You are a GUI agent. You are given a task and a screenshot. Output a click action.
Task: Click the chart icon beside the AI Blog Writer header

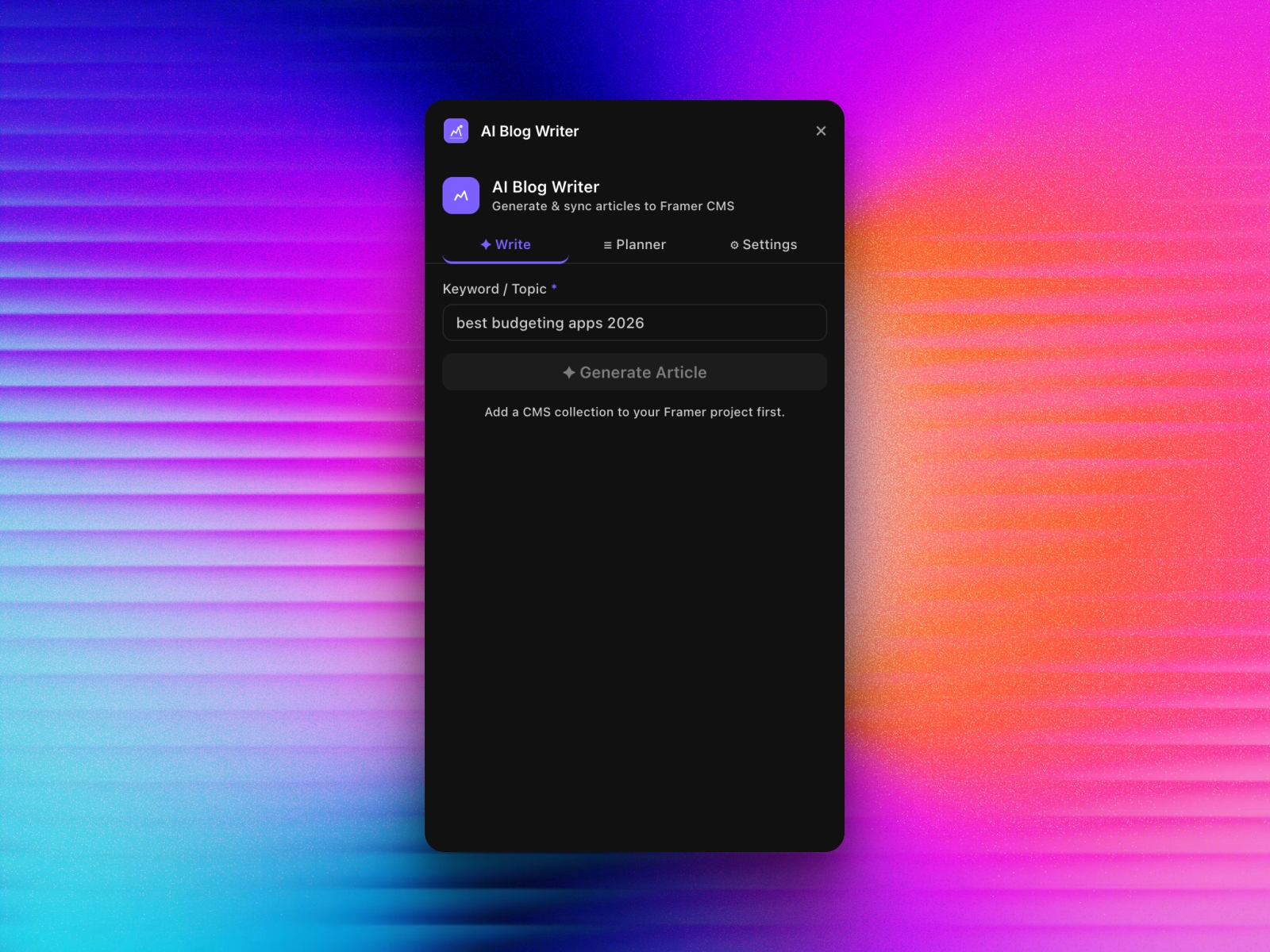(x=456, y=131)
